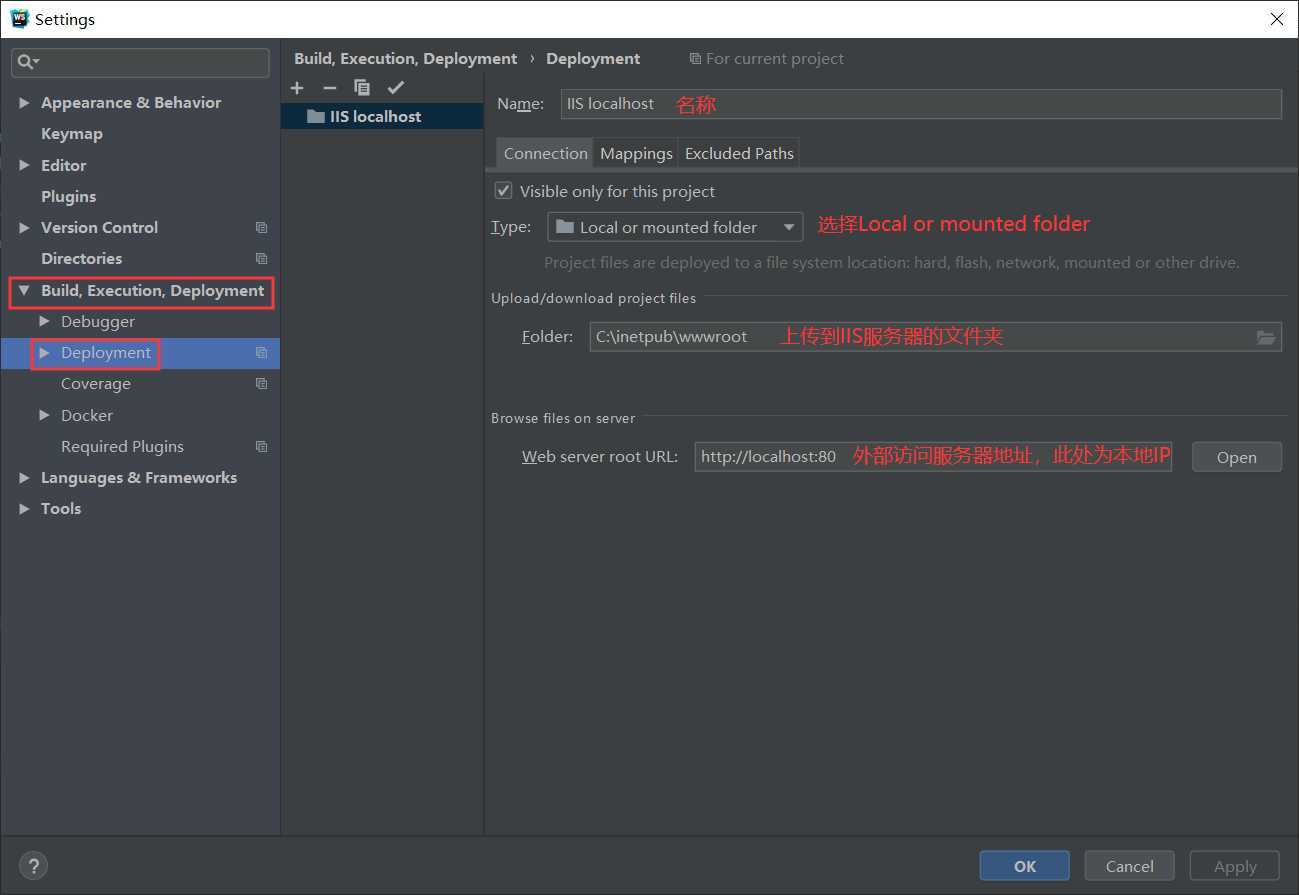The width and height of the screenshot is (1299, 895).
Task: Select Debugger in settings tree
Action: pyautogui.click(x=98, y=322)
